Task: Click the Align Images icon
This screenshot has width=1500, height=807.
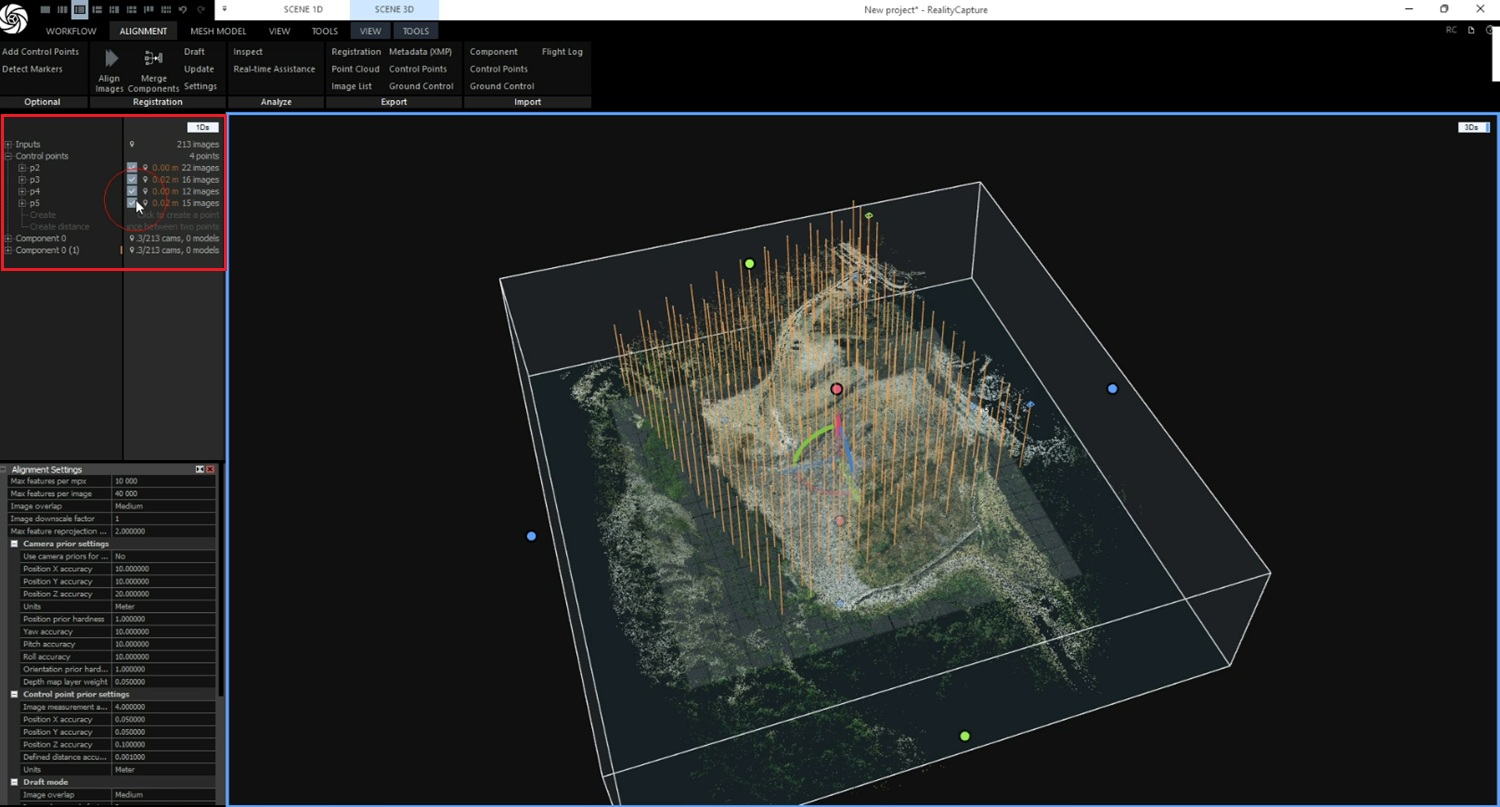Action: 110,60
